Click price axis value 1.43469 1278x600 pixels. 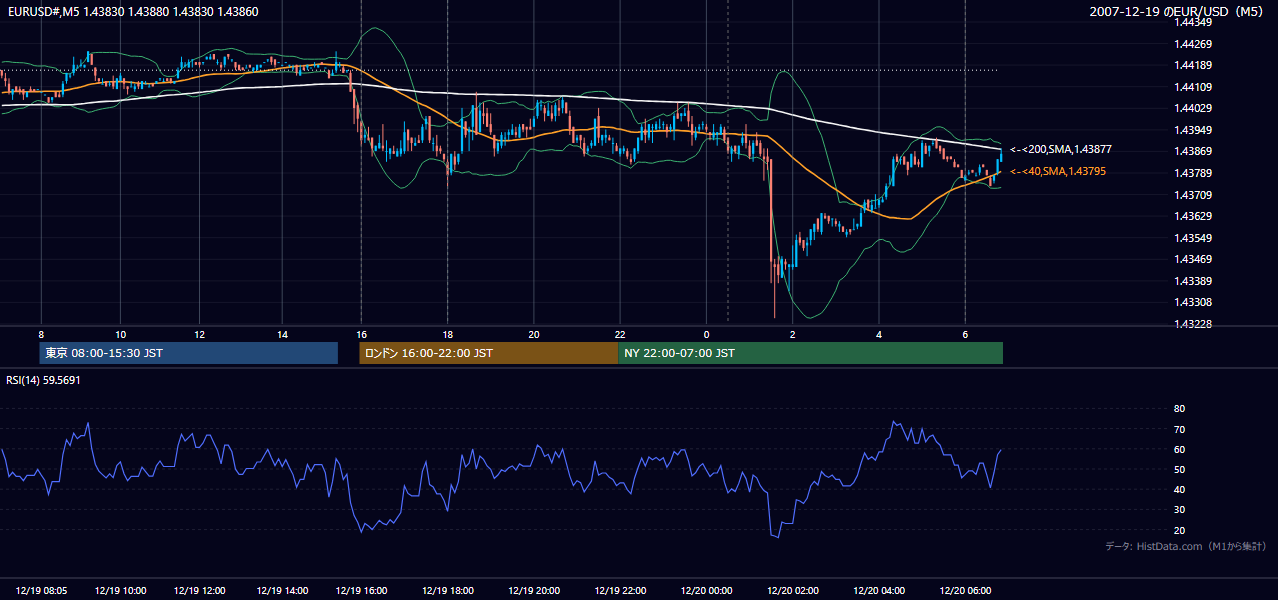(1193, 259)
